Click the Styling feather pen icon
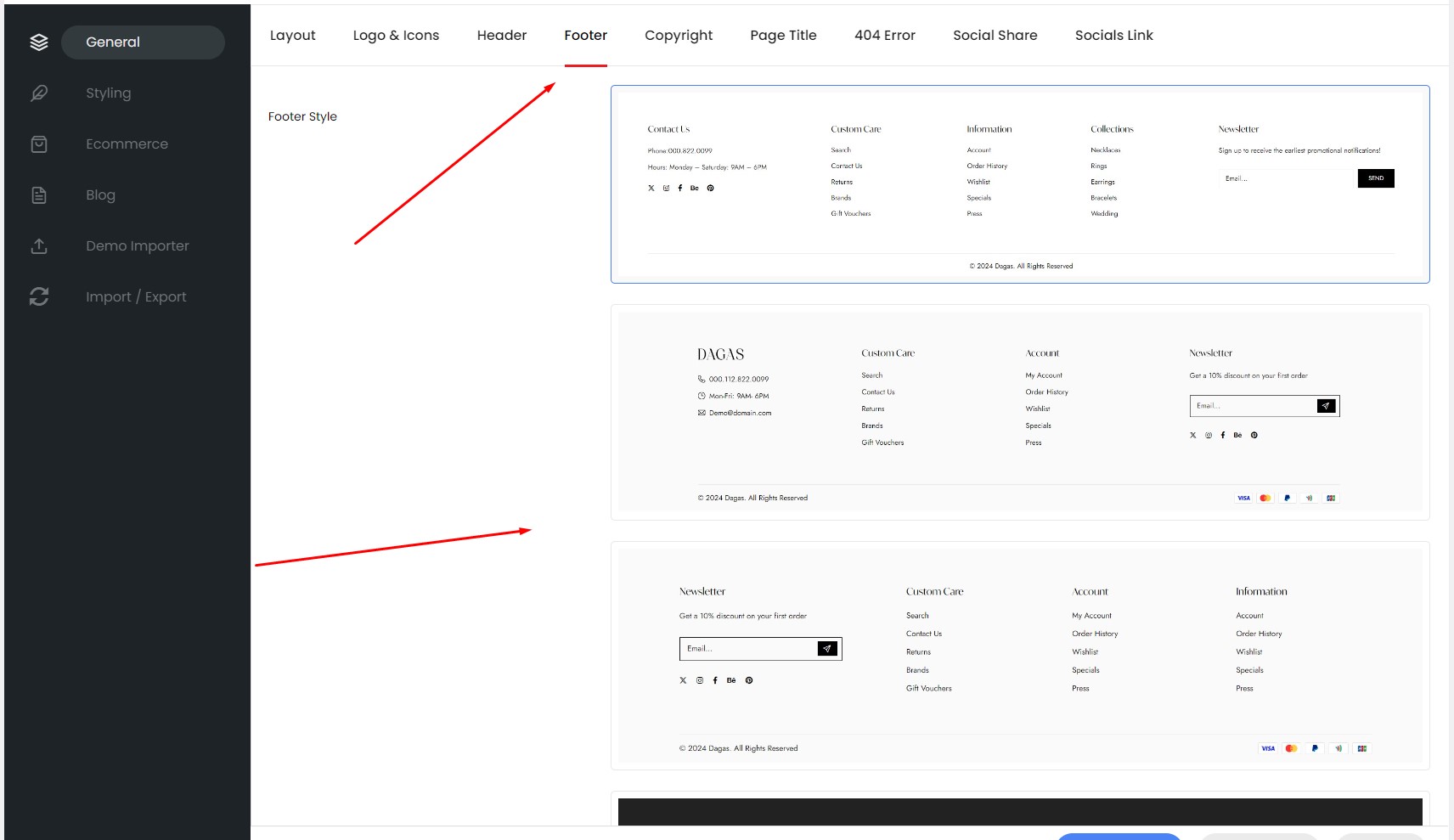 click(x=39, y=93)
